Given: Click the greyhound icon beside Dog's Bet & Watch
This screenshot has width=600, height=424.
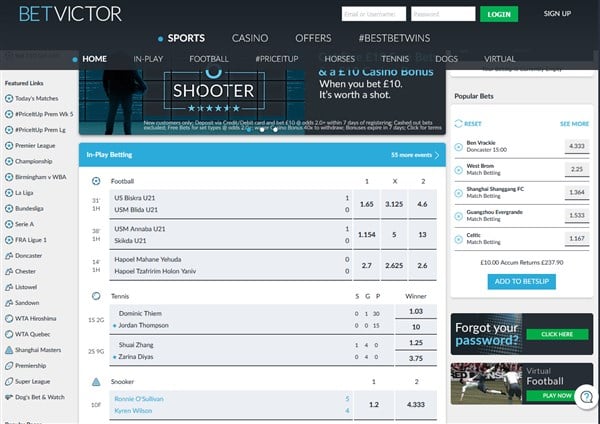Looking at the screenshot, I should pos(9,397).
